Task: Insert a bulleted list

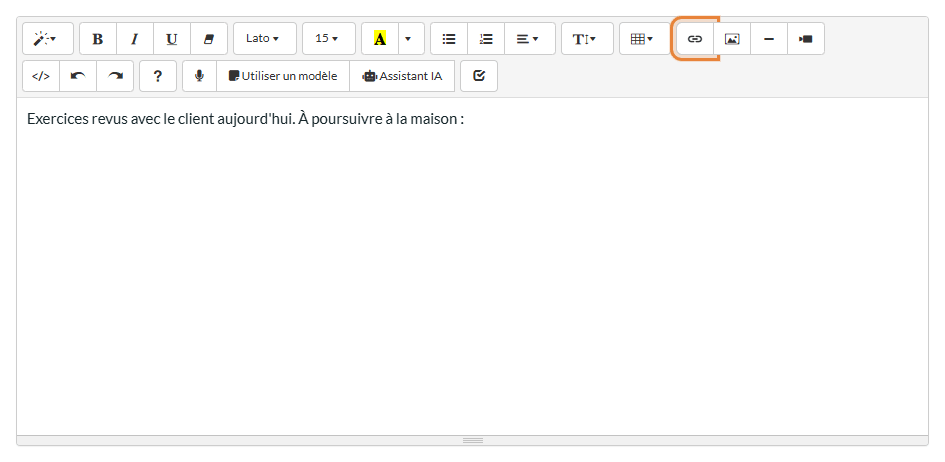Action: click(x=449, y=39)
